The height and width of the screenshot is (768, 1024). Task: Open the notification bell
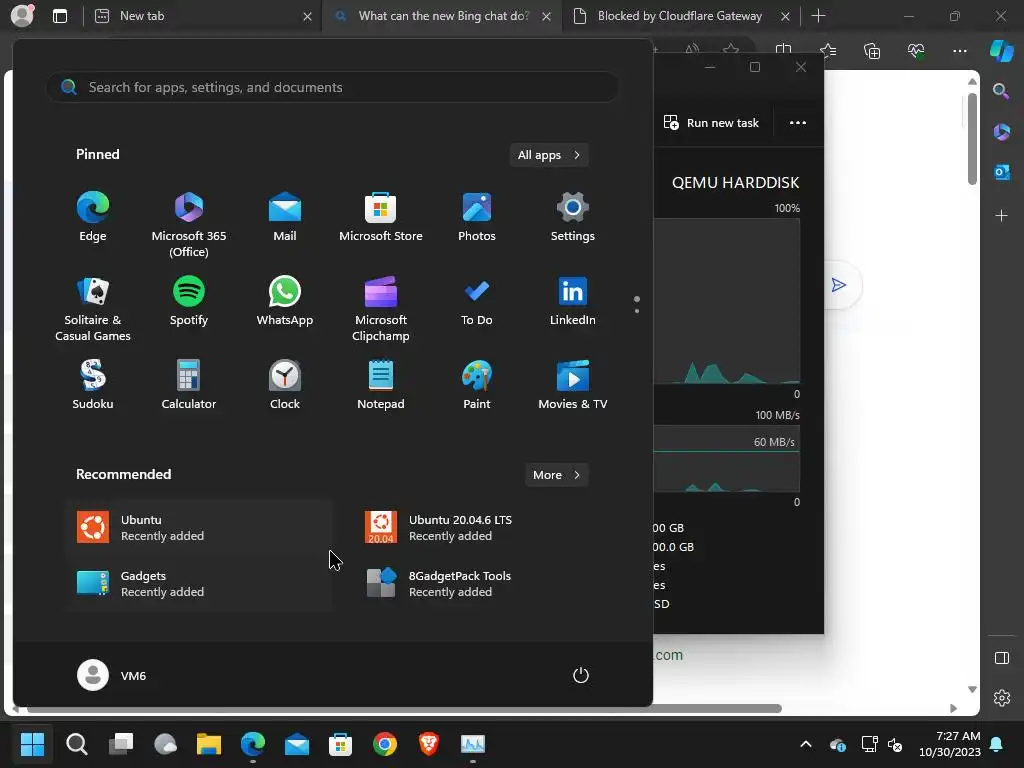997,744
